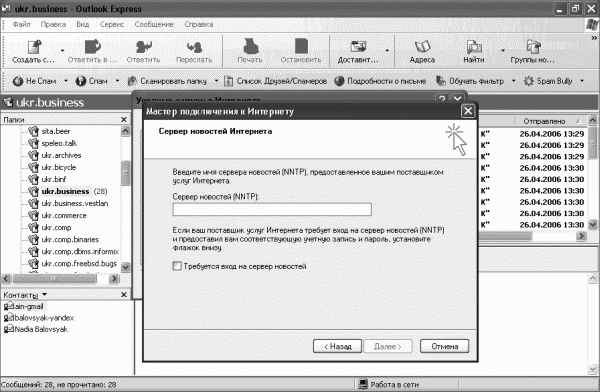Click the Send/Receive (Доставить) toolbar icon
600x392 pixels.
point(358,47)
